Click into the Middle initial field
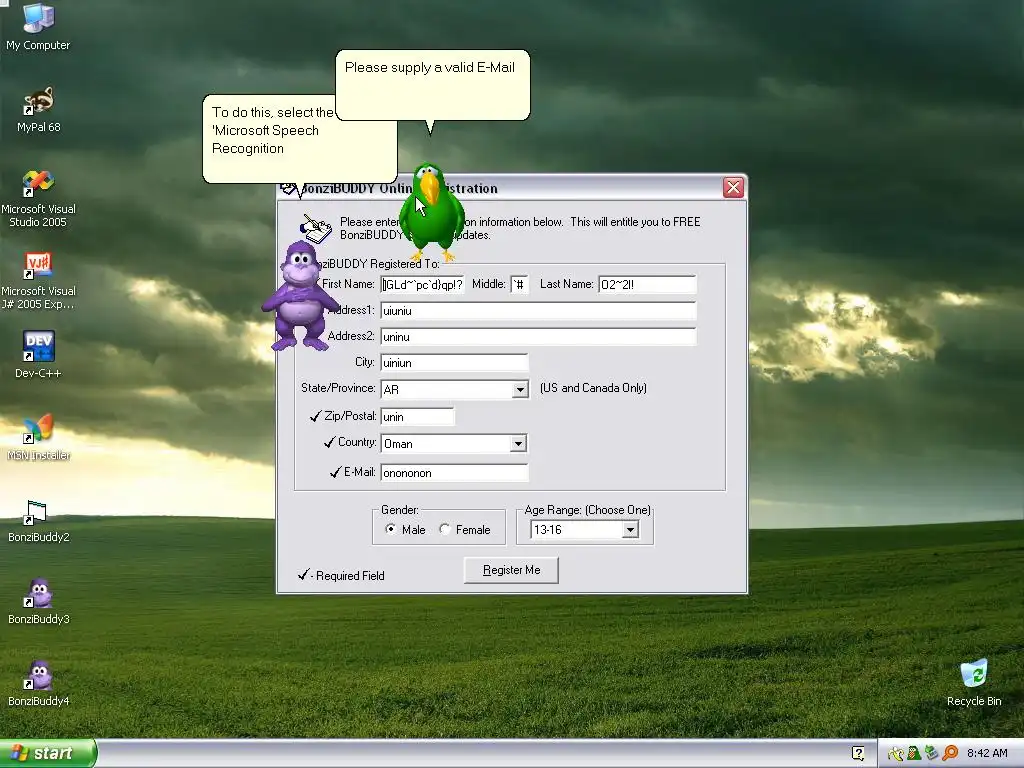Viewport: 1024px width, 768px height. 520,285
